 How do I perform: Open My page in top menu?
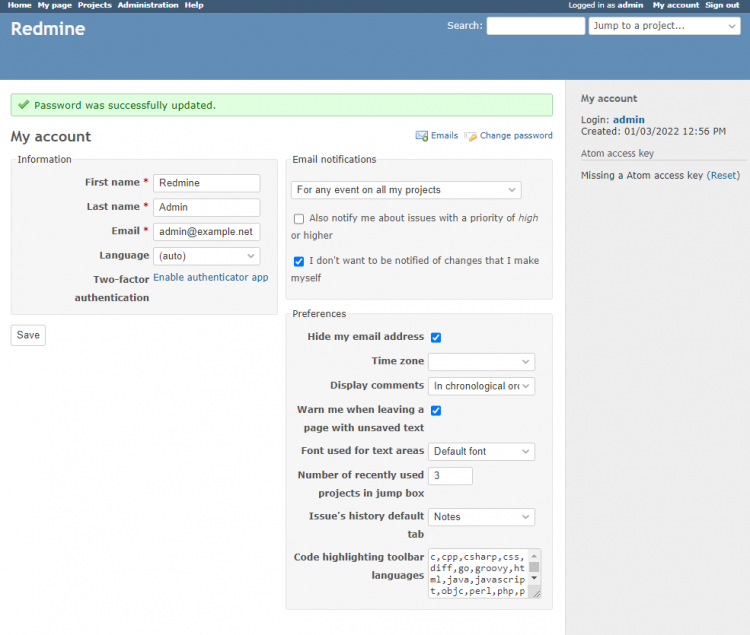55,5
